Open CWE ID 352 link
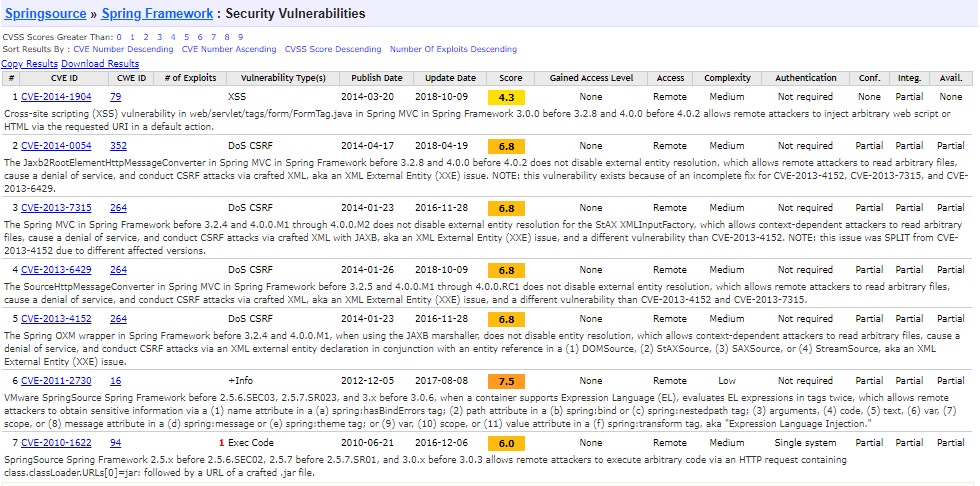The image size is (980, 486). point(118,146)
